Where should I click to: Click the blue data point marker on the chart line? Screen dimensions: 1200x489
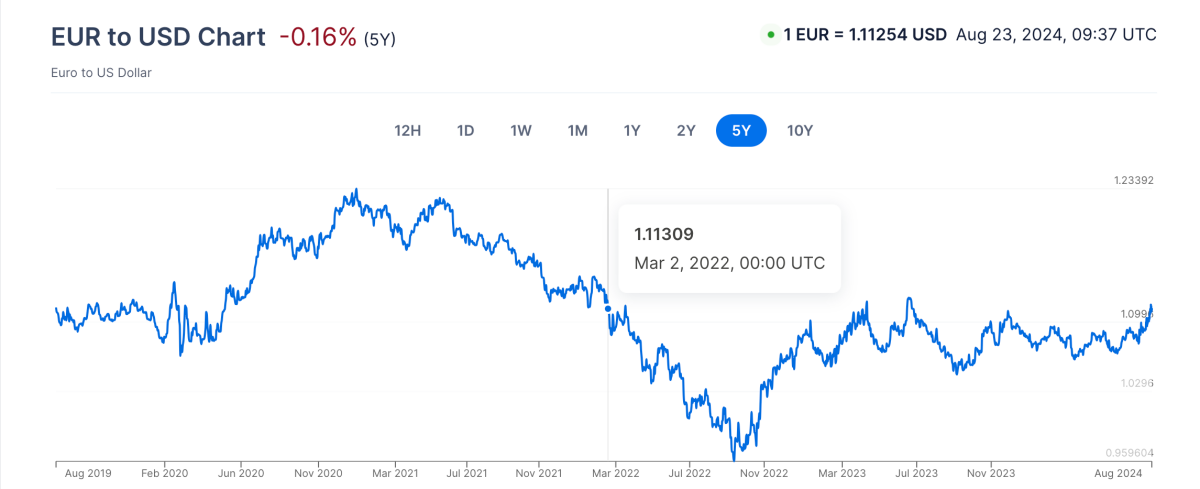(x=608, y=308)
